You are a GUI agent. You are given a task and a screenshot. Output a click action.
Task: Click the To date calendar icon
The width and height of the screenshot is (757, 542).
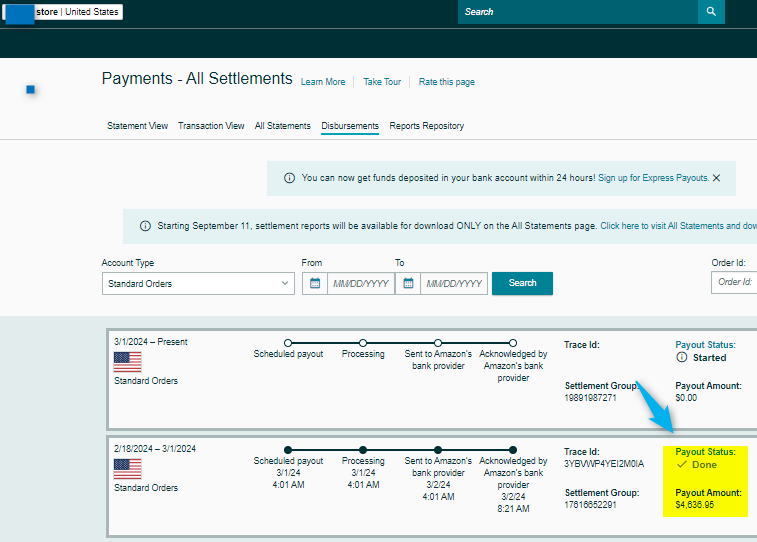pos(408,283)
